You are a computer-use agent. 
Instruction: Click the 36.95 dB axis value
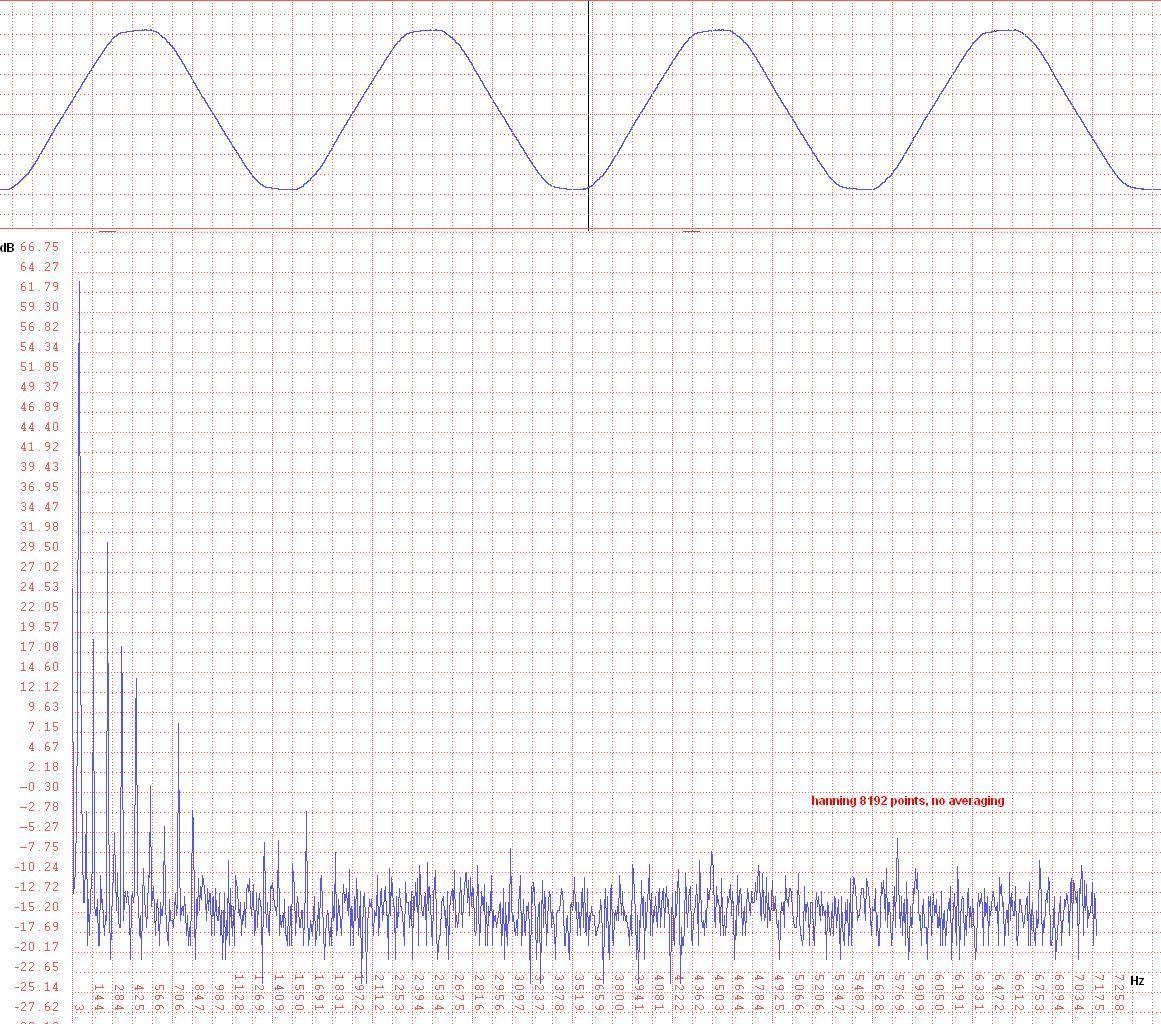(x=39, y=487)
